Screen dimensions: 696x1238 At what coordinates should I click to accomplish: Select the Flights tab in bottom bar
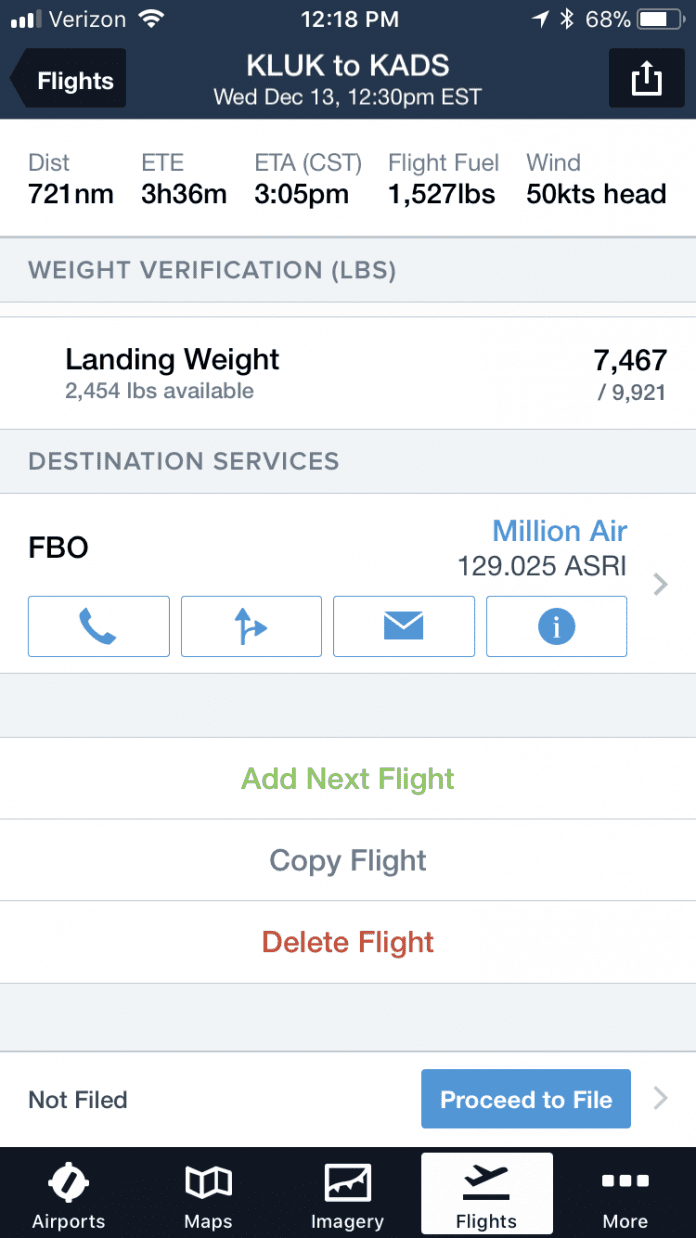tap(486, 1195)
